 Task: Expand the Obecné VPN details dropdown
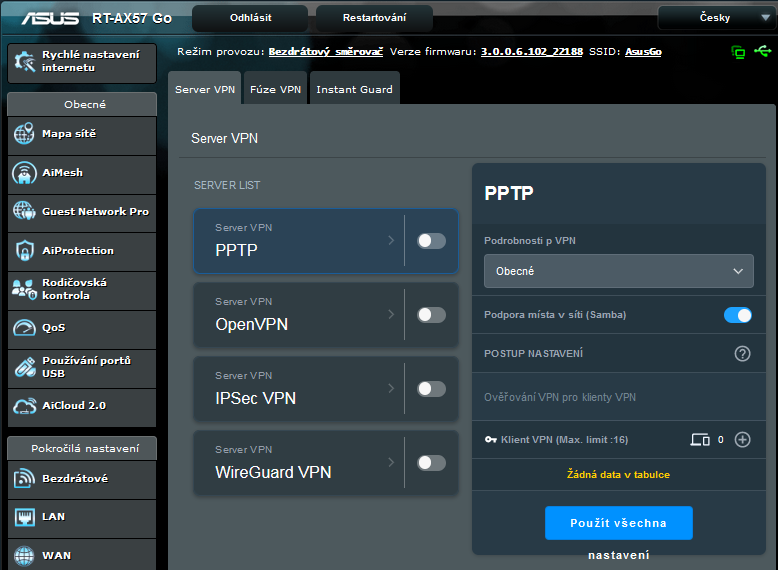[x=618, y=271]
